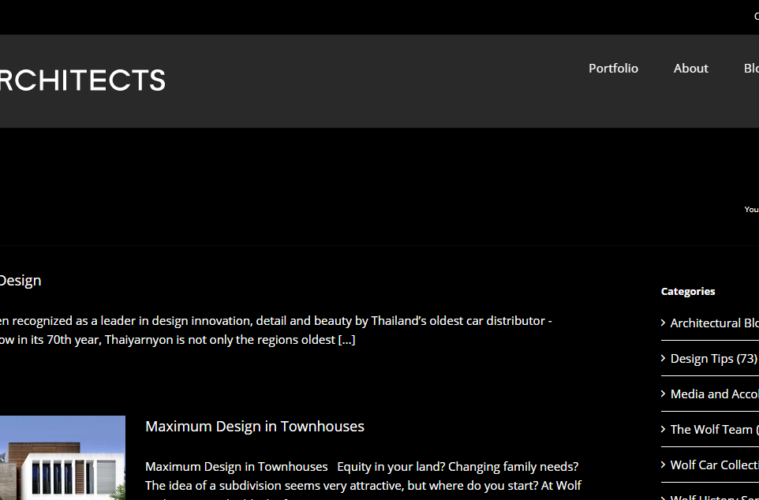Open Design Tips (73) category
The width and height of the screenshot is (759, 500).
714,358
